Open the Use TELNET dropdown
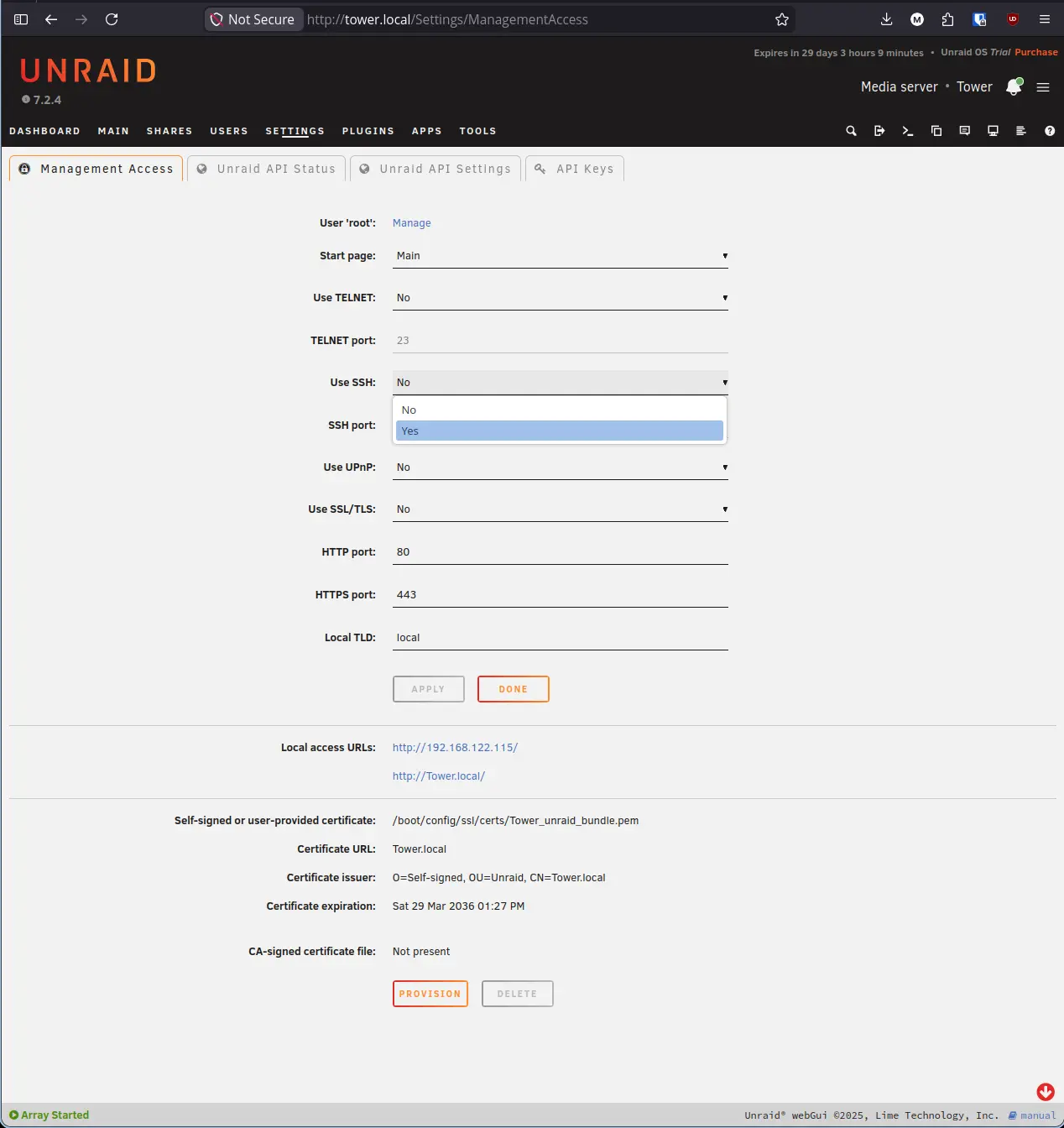 (561, 298)
